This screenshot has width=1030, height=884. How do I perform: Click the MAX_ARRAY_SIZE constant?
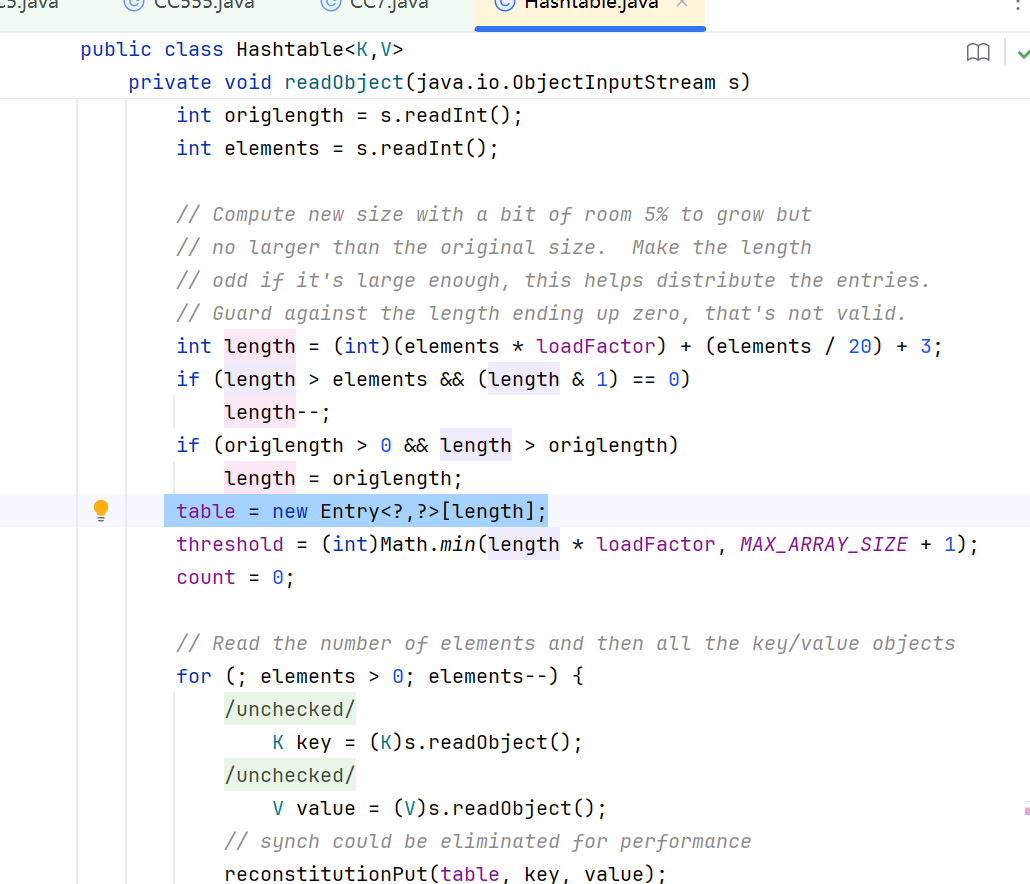[823, 544]
